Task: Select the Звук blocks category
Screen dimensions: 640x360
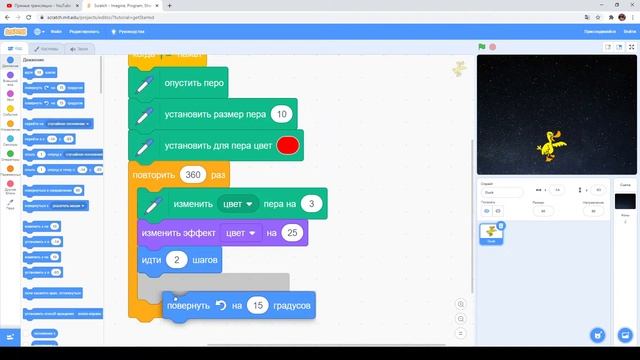Action: pyautogui.click(x=10, y=93)
